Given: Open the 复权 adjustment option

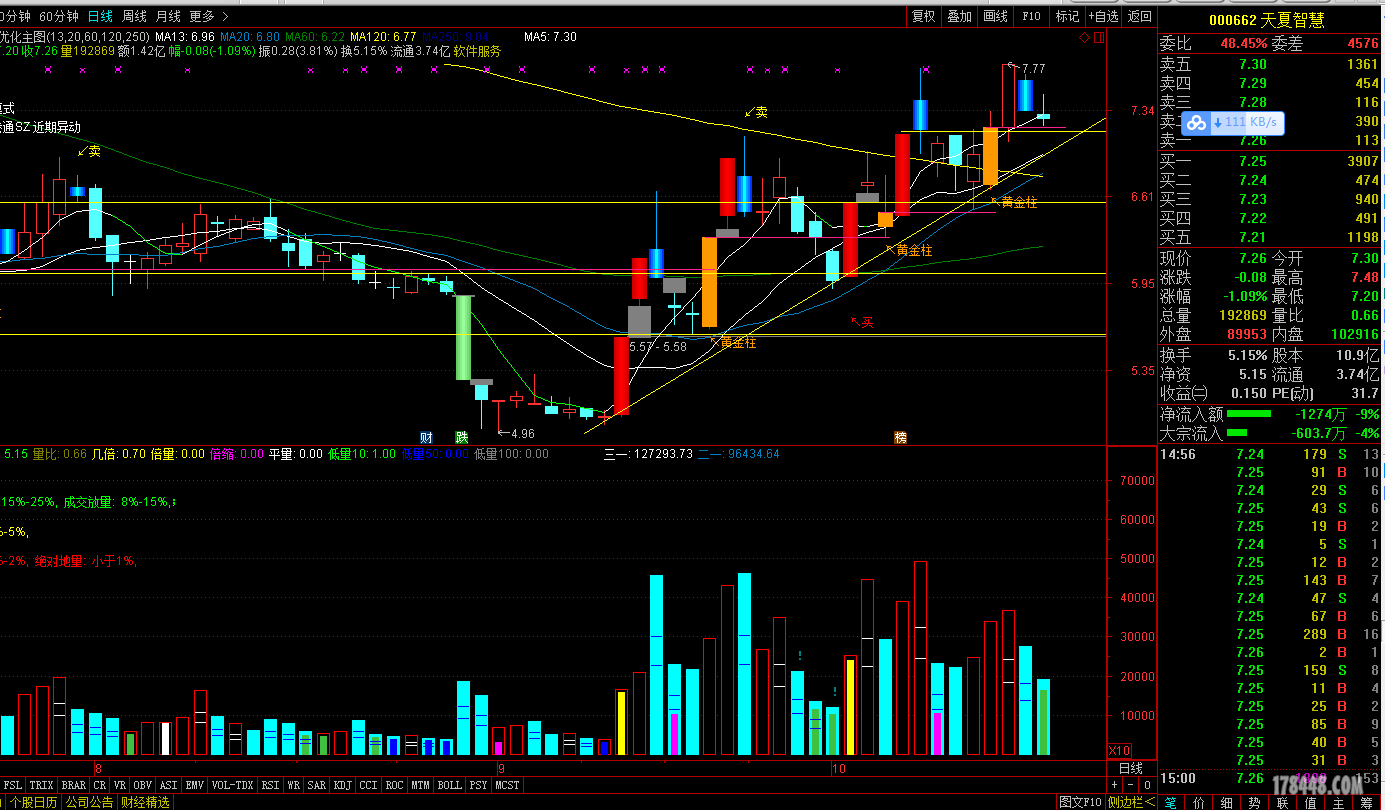Looking at the screenshot, I should [923, 16].
